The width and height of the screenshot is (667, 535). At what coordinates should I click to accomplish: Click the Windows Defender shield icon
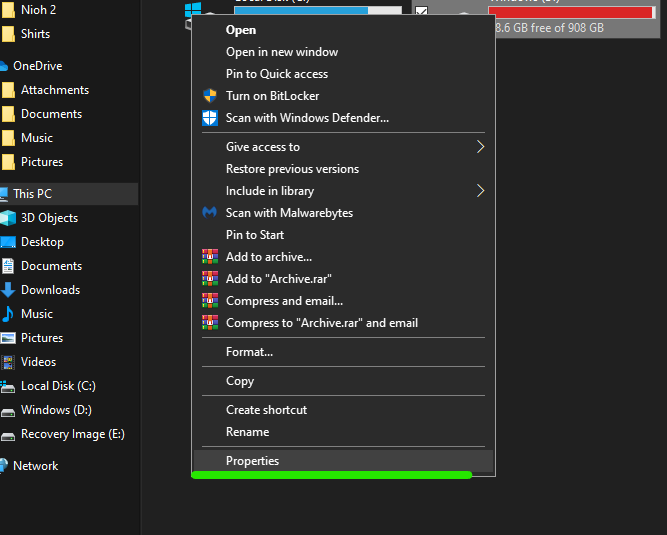tap(210, 118)
